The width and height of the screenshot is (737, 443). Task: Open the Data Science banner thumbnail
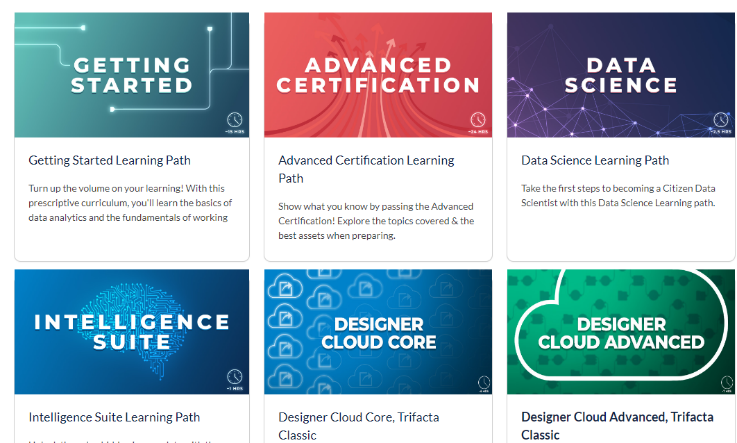(621, 75)
